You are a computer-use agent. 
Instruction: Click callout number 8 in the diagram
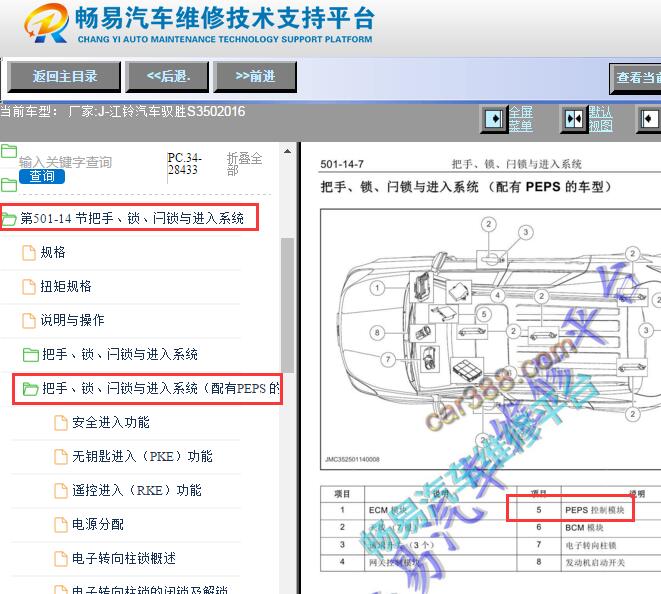[x=377, y=333]
